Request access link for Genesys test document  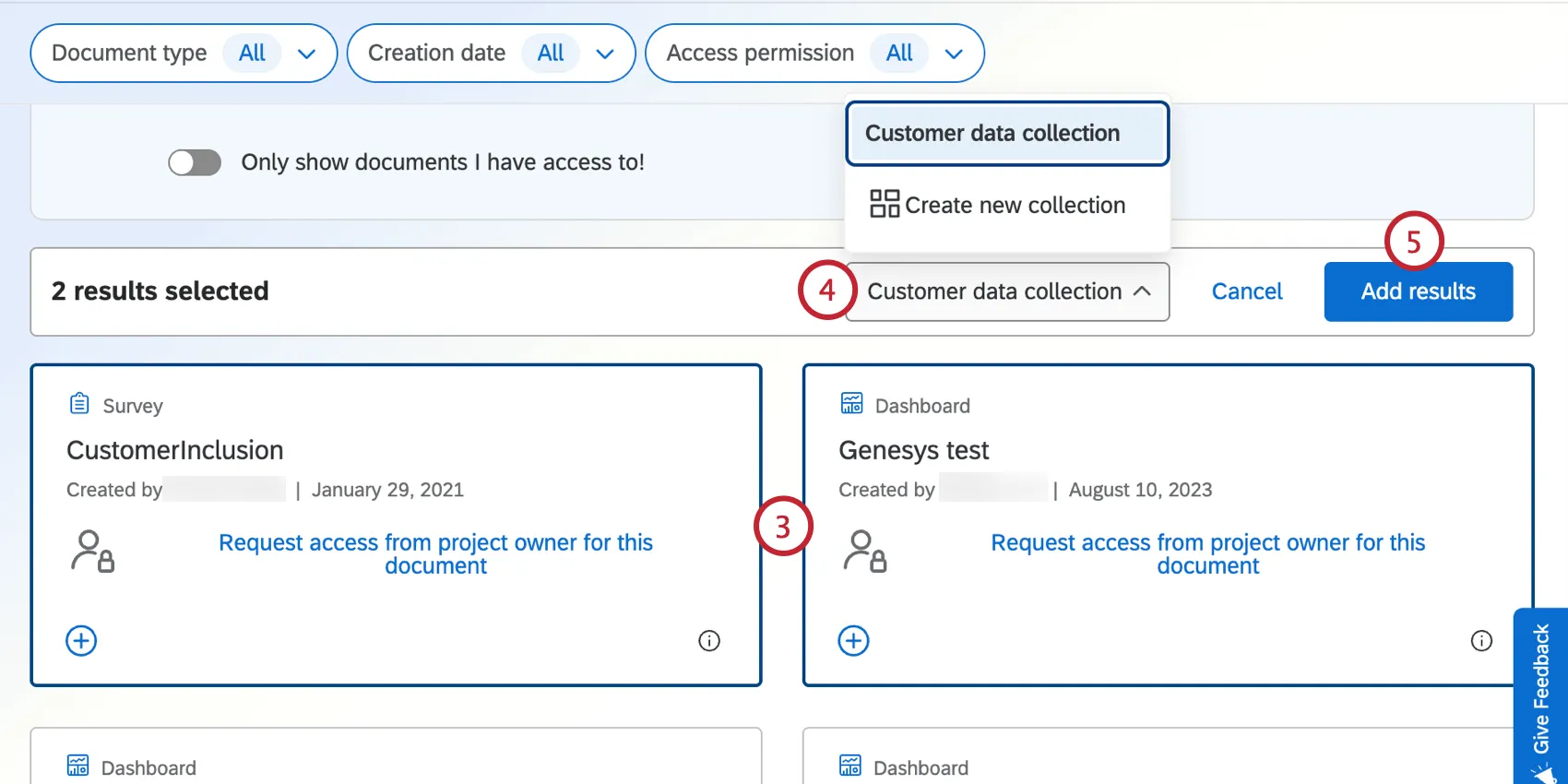point(1207,553)
